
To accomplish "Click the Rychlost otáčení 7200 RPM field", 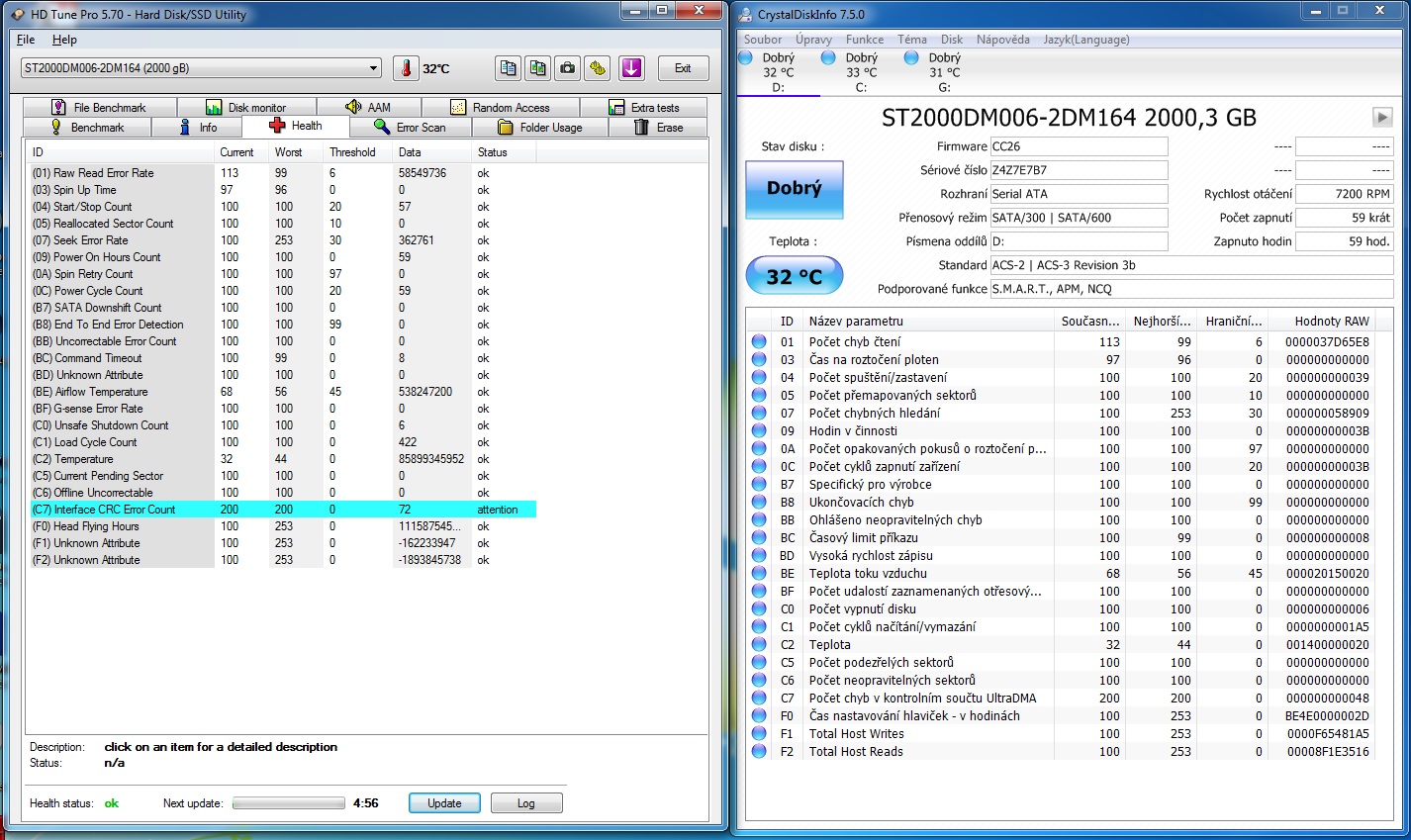I will [1345, 194].
